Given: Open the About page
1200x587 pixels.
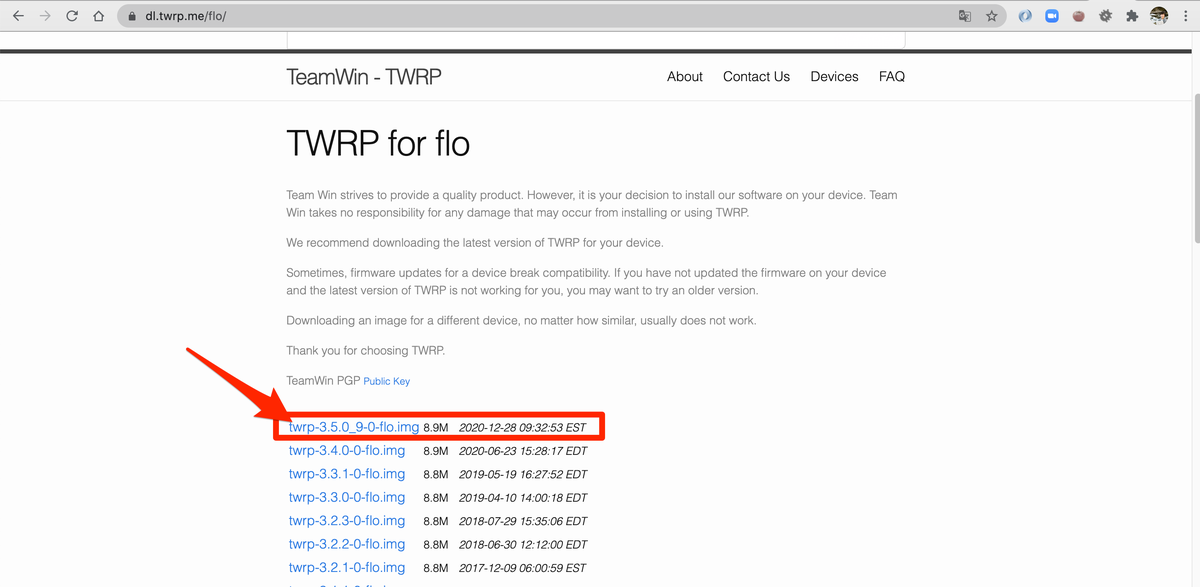Looking at the screenshot, I should pyautogui.click(x=685, y=76).
